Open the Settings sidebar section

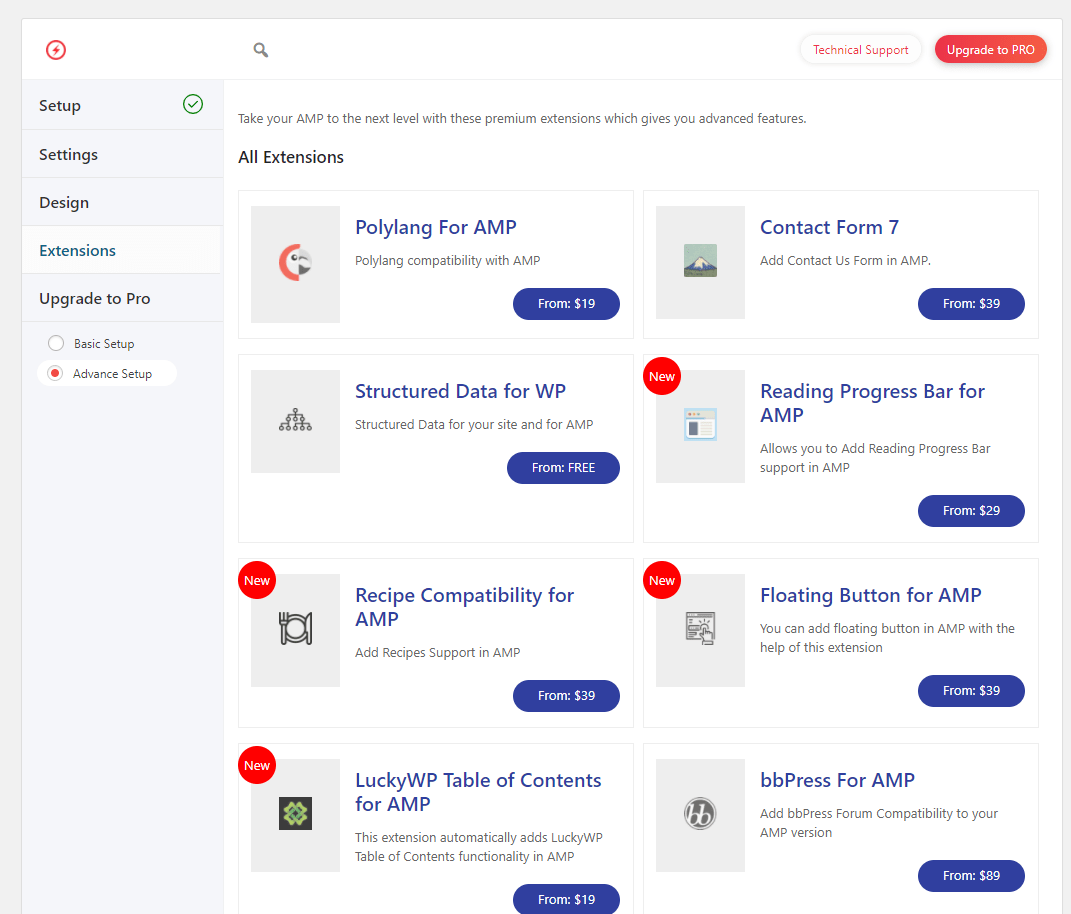(122, 154)
